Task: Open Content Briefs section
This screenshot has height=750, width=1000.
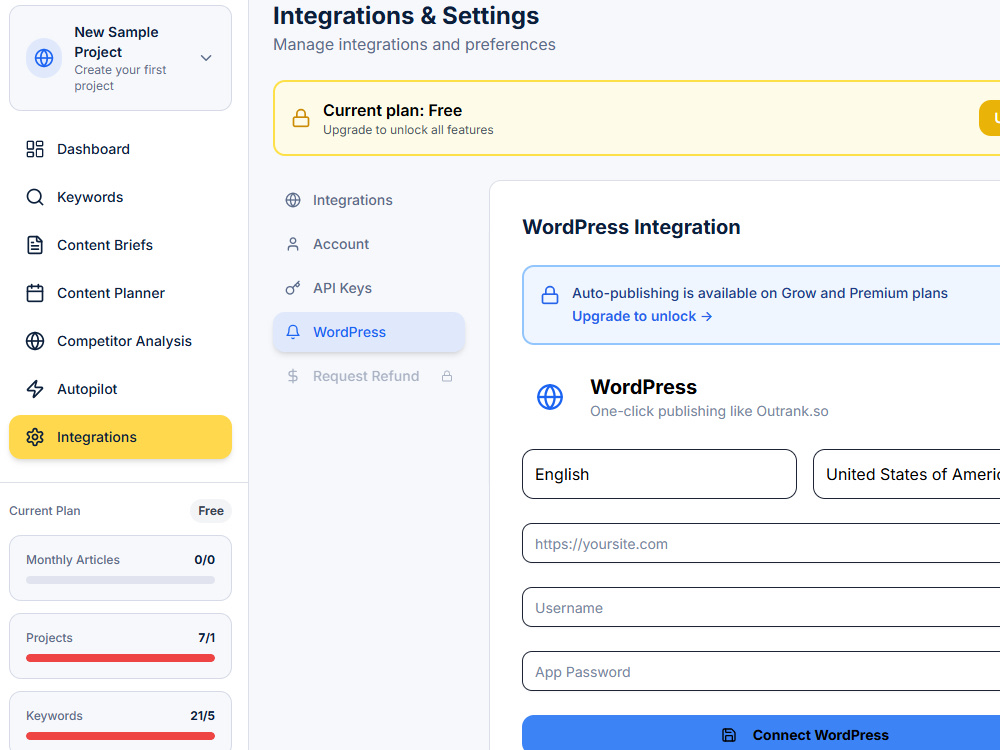Action: coord(121,245)
